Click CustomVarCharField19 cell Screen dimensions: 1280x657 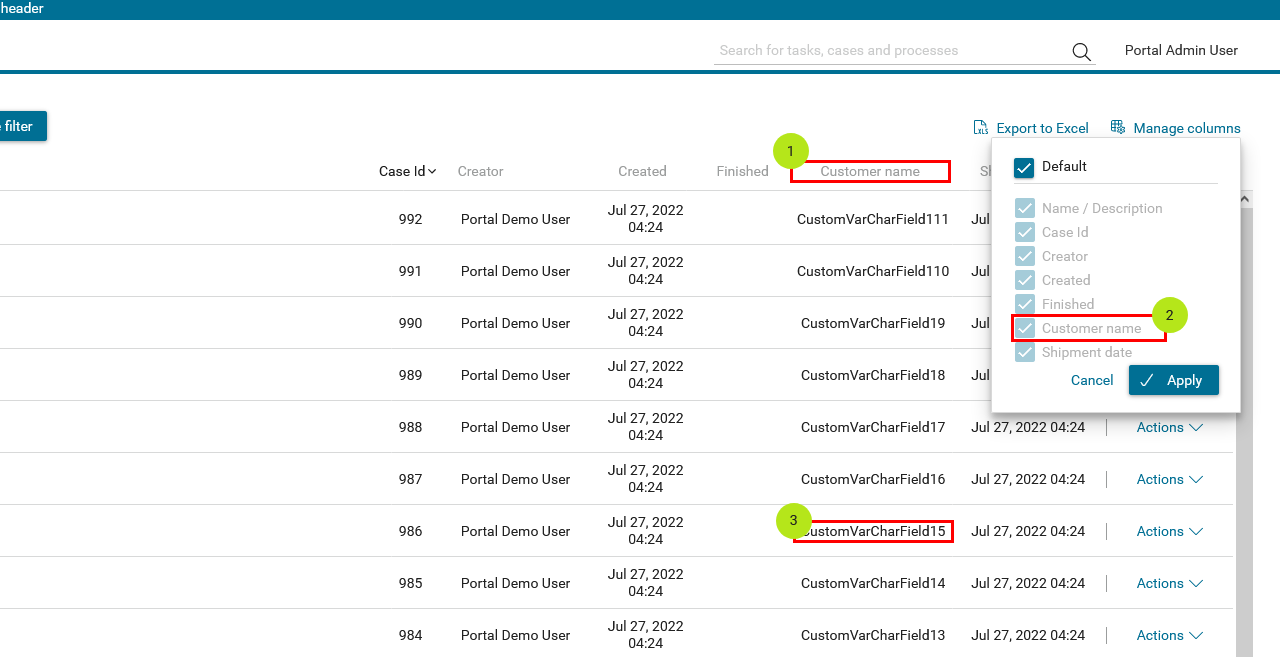pyautogui.click(x=873, y=323)
